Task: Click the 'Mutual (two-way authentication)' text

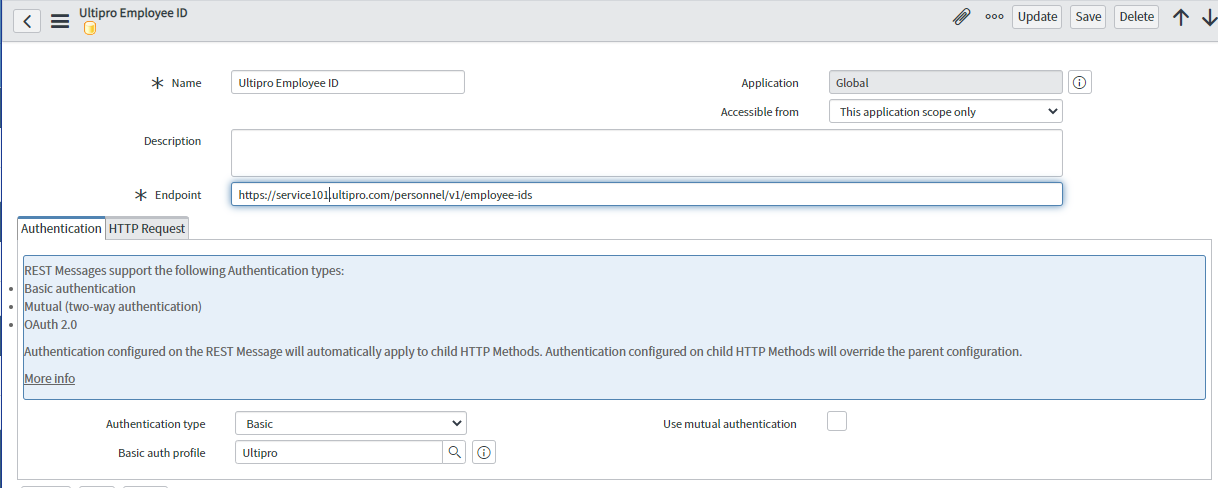Action: point(113,307)
